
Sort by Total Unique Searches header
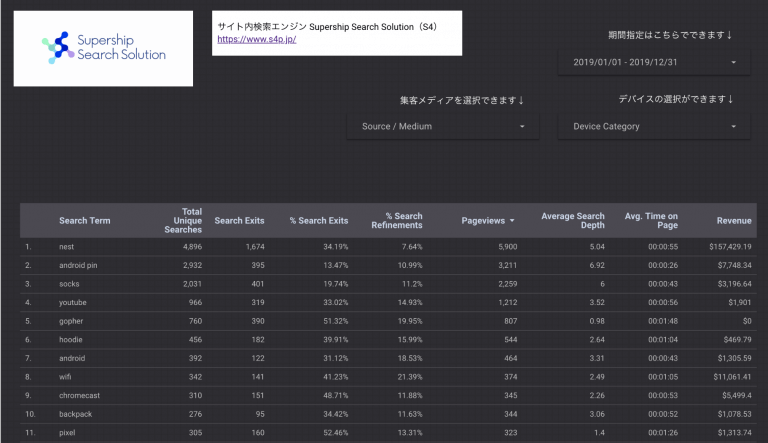click(x=183, y=221)
